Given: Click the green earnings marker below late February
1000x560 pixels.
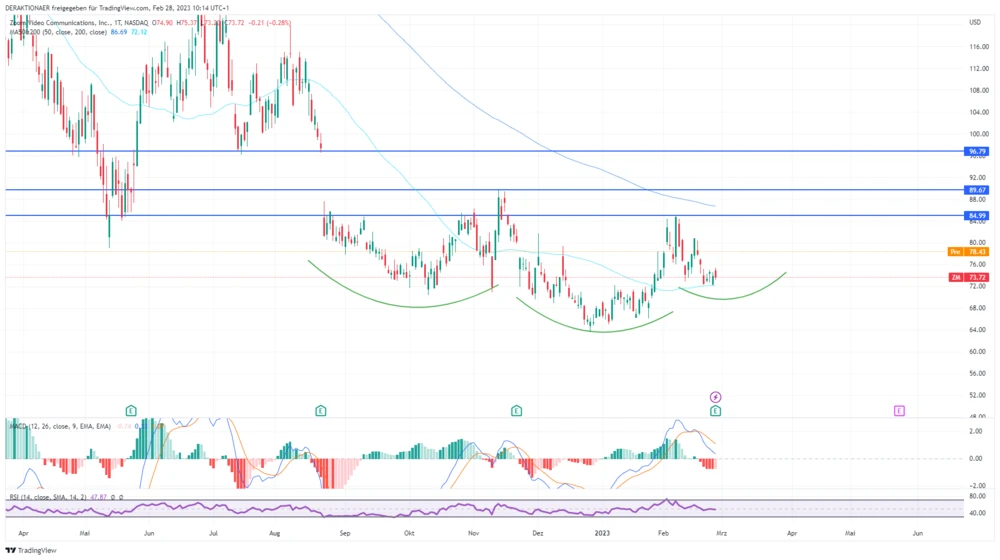Looking at the screenshot, I should (x=716, y=411).
